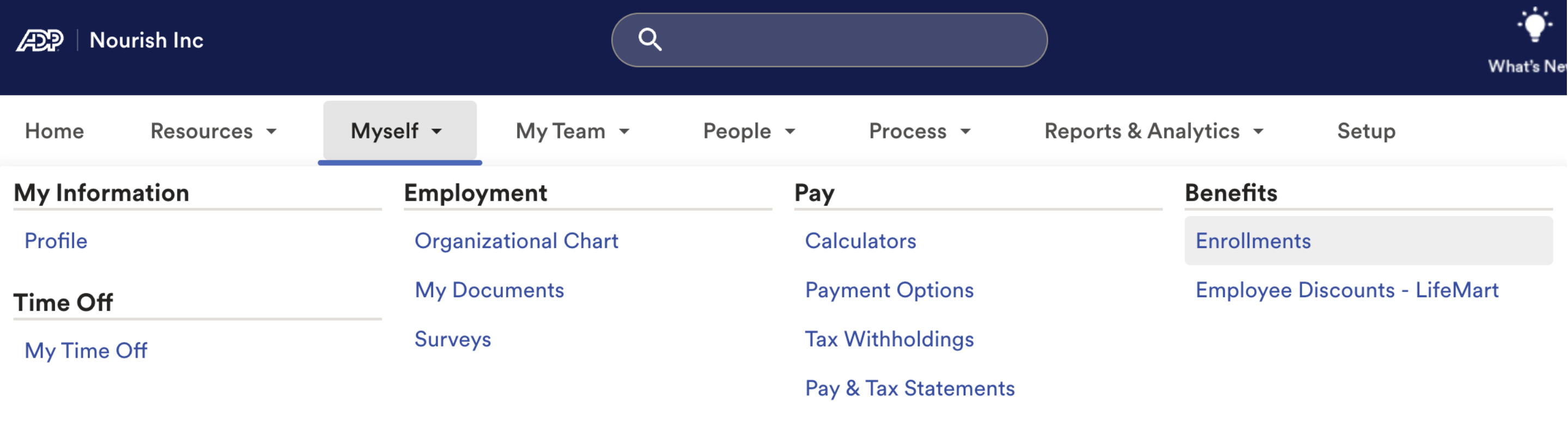
Task: Expand the My Team dropdown
Action: [x=572, y=131]
